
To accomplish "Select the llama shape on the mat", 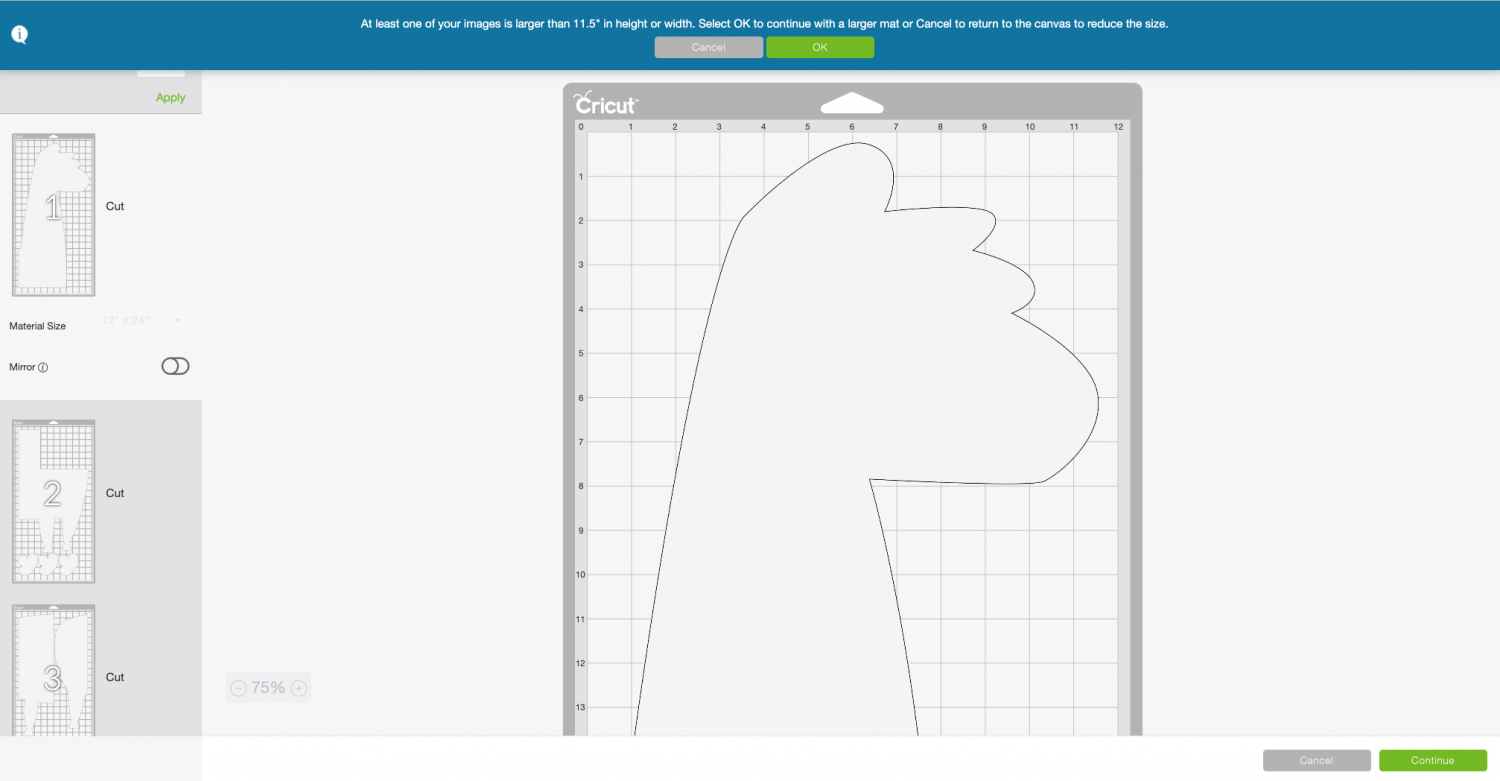I will 850,400.
